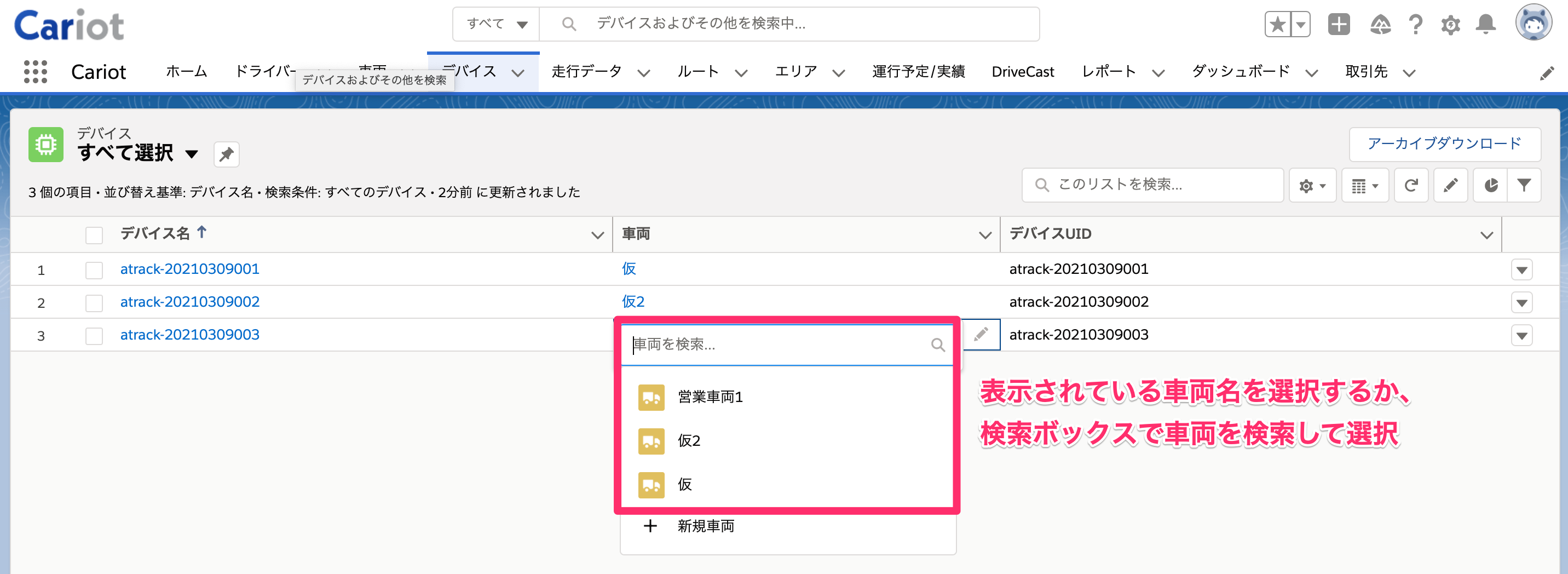The height and width of the screenshot is (574, 1568).
Task: Open the favorites list dropdown arrow
Action: point(1300,25)
